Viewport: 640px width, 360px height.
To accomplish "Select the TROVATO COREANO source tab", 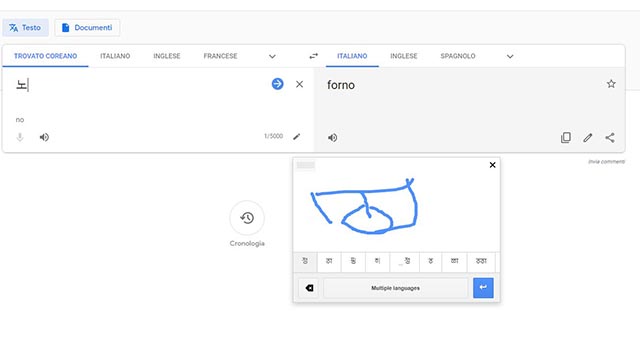I will point(45,56).
